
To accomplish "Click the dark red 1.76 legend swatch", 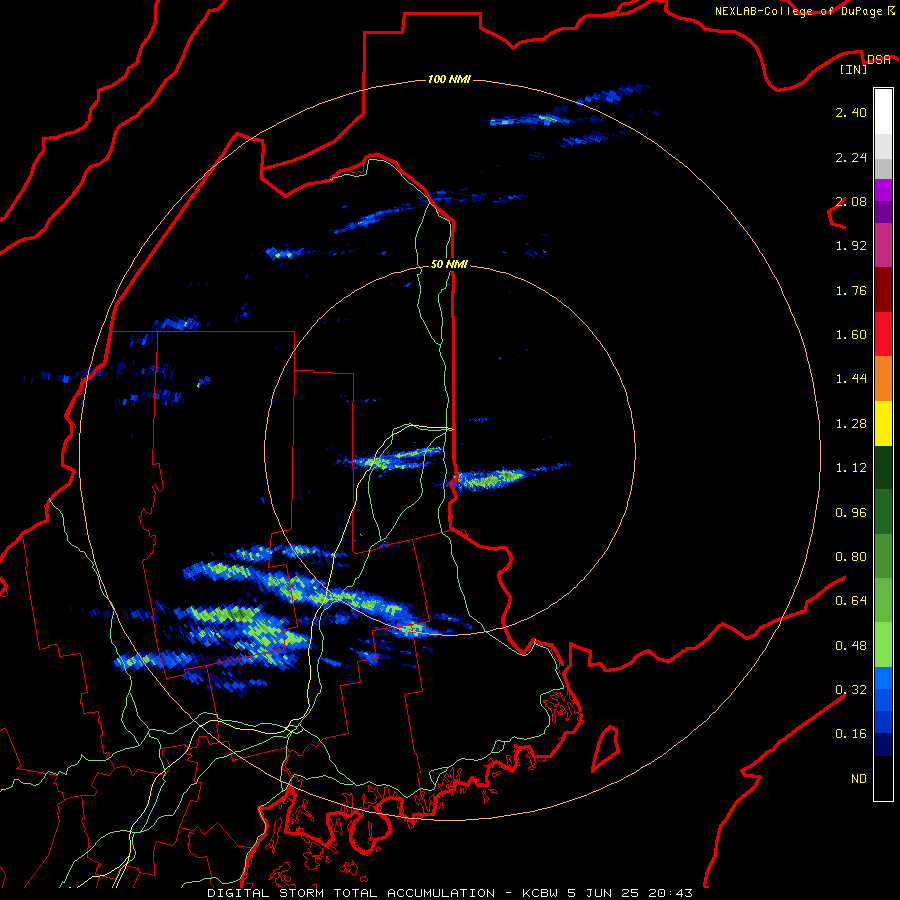I will (x=883, y=290).
